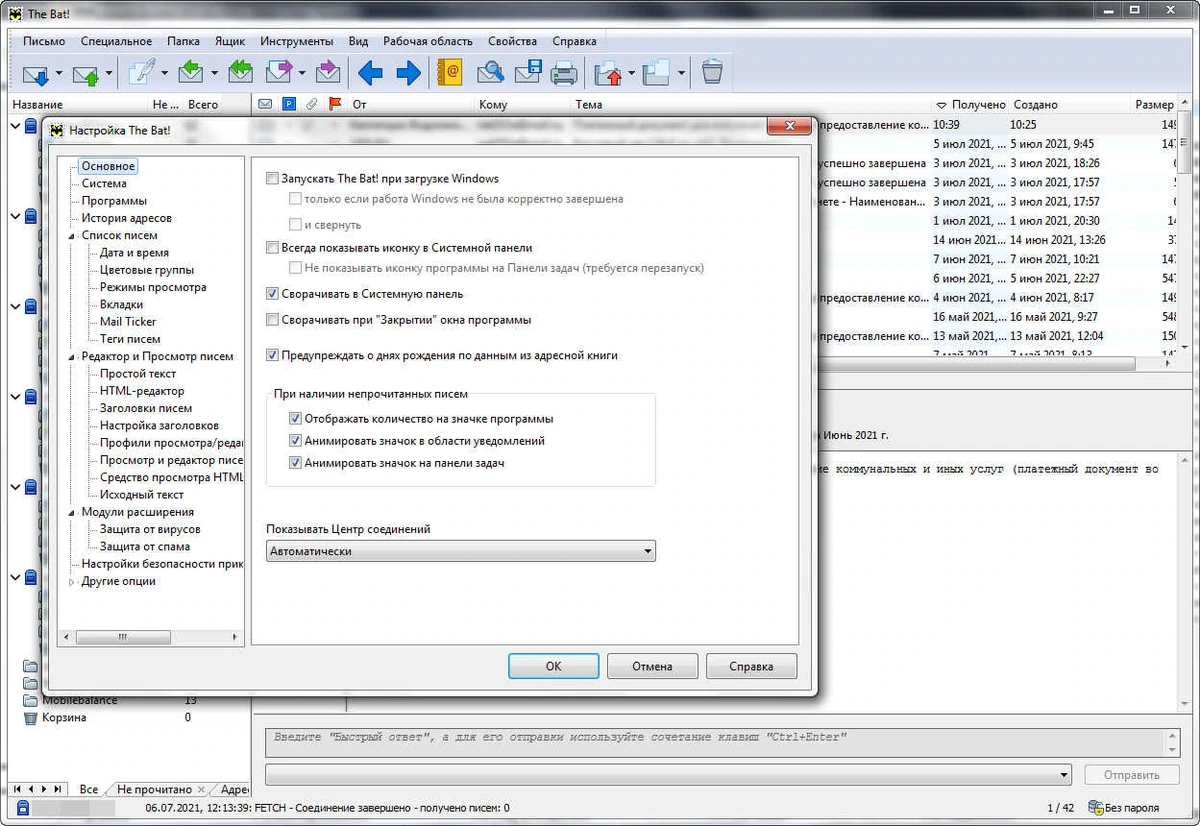Click first-tab navigation arrow in folder tabs
This screenshot has height=826, width=1200.
tap(16, 790)
